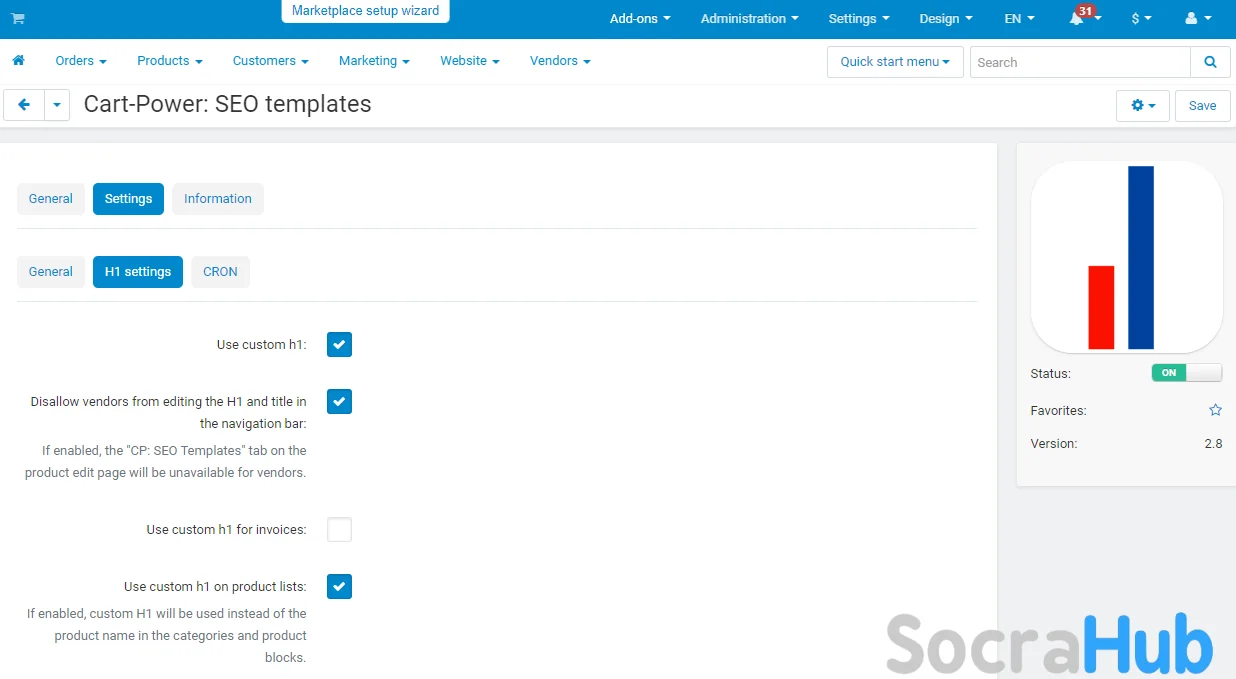This screenshot has width=1236, height=679.
Task: Go to dashboard via home icon
Action: 18,61
